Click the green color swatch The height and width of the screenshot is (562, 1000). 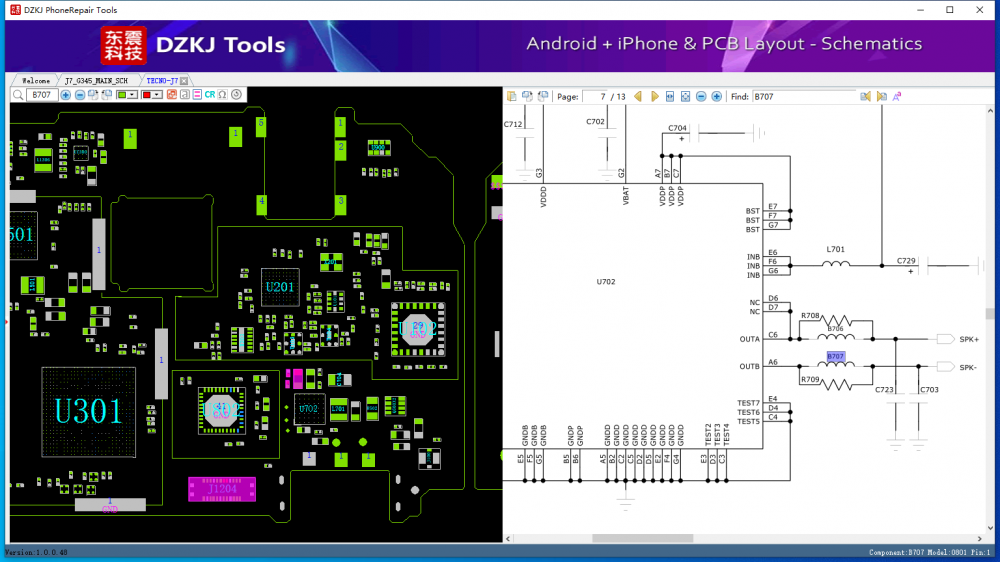pyautogui.click(x=122, y=95)
